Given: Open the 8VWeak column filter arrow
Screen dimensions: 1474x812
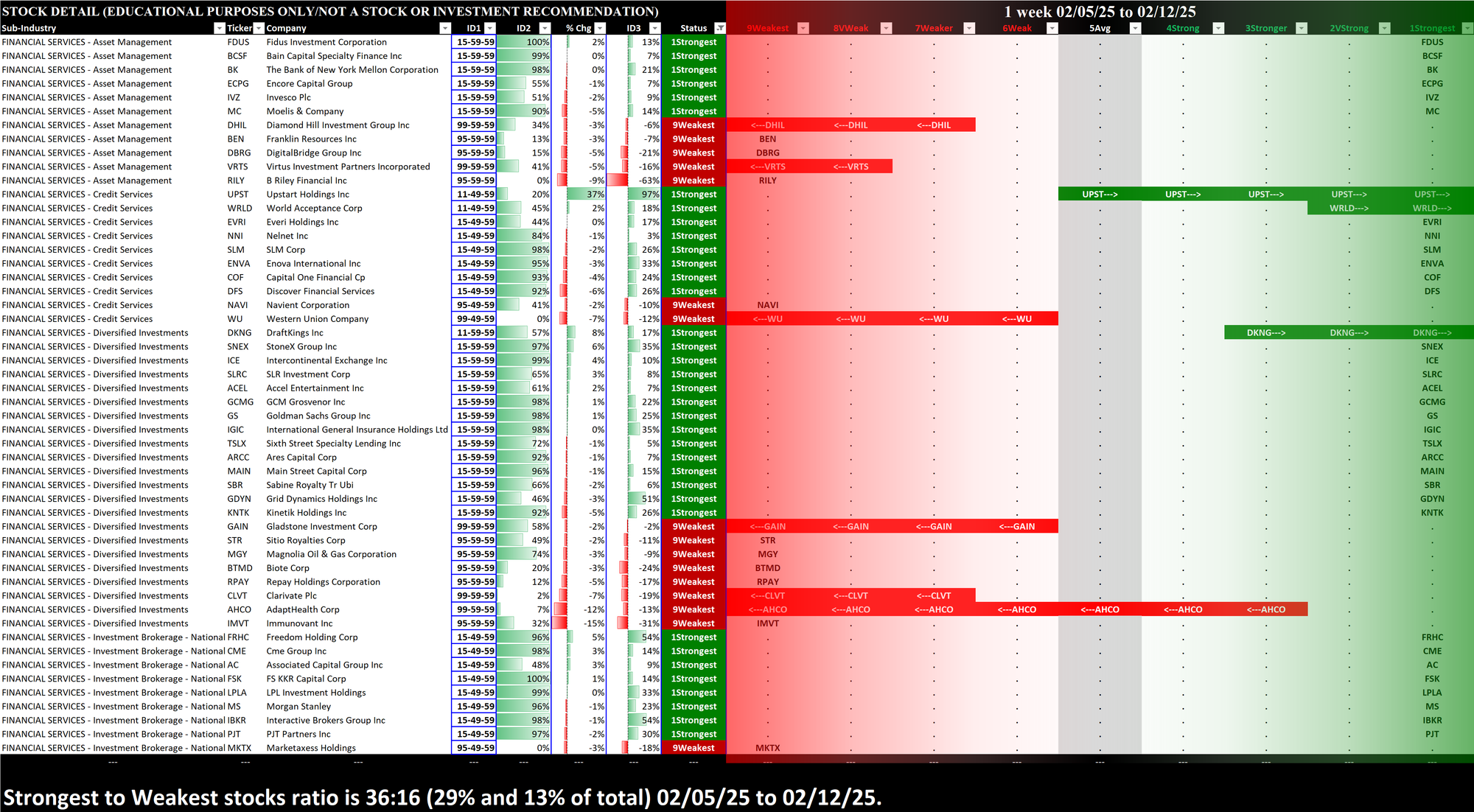Looking at the screenshot, I should 887,28.
